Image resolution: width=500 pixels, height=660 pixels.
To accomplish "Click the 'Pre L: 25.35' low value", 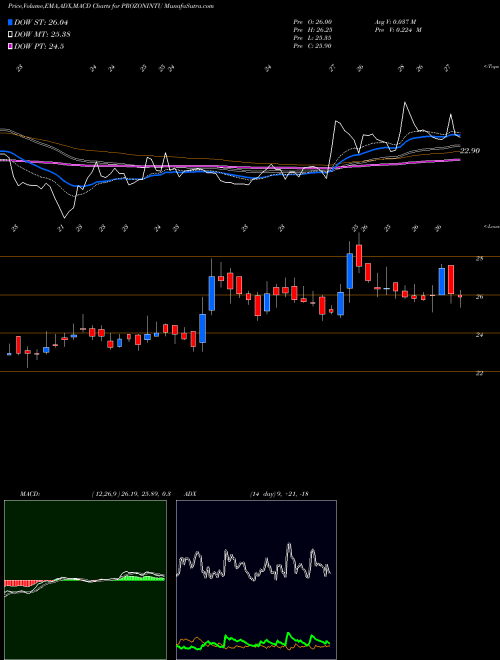I will 313,38.
